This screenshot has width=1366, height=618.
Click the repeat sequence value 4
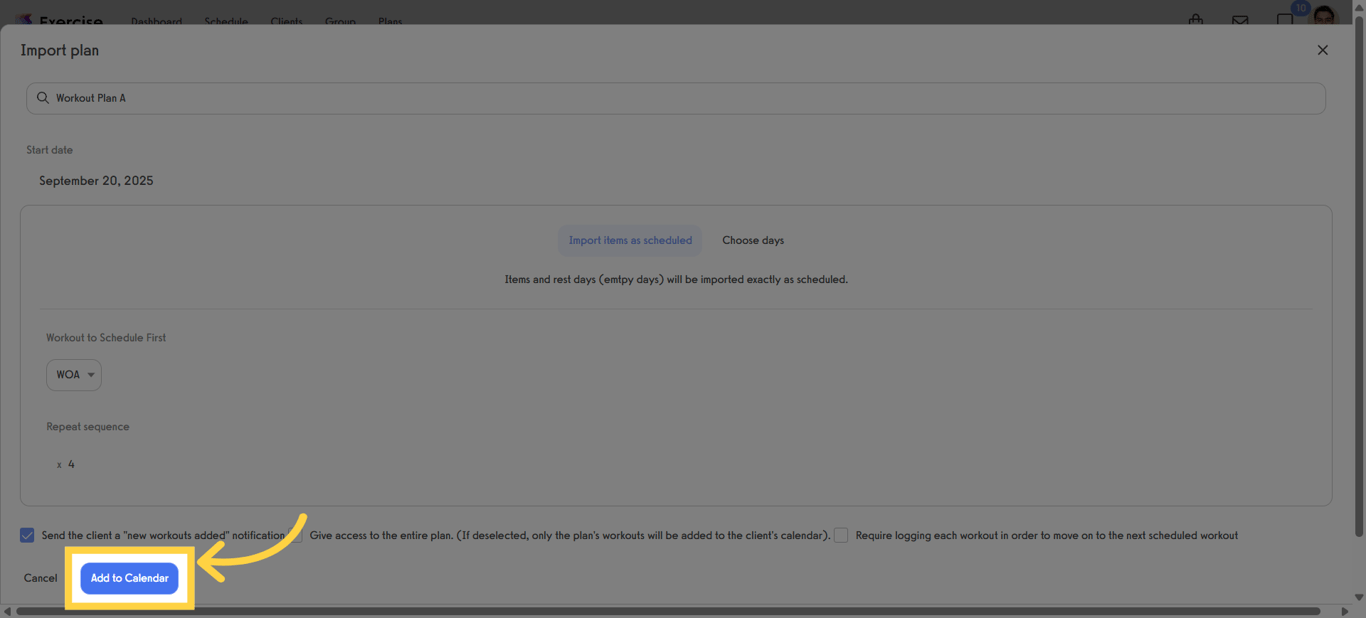click(71, 464)
